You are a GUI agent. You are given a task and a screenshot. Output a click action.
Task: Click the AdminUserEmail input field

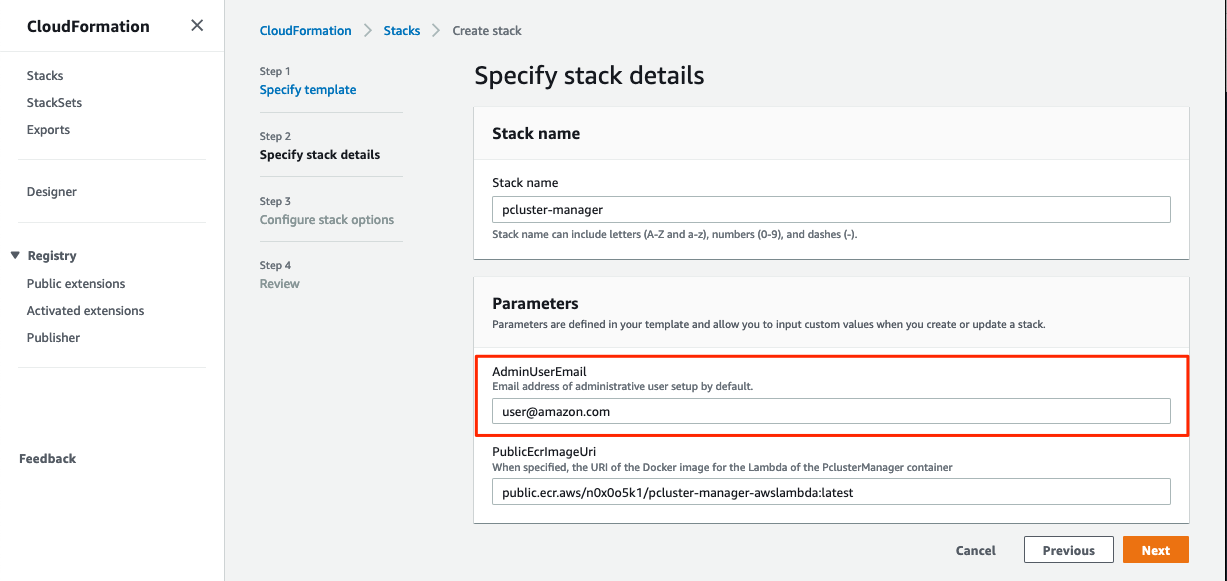point(830,411)
